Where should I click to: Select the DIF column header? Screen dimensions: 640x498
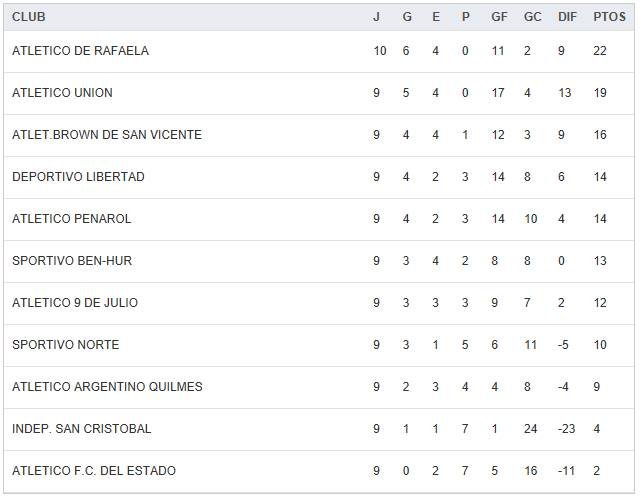tap(567, 17)
